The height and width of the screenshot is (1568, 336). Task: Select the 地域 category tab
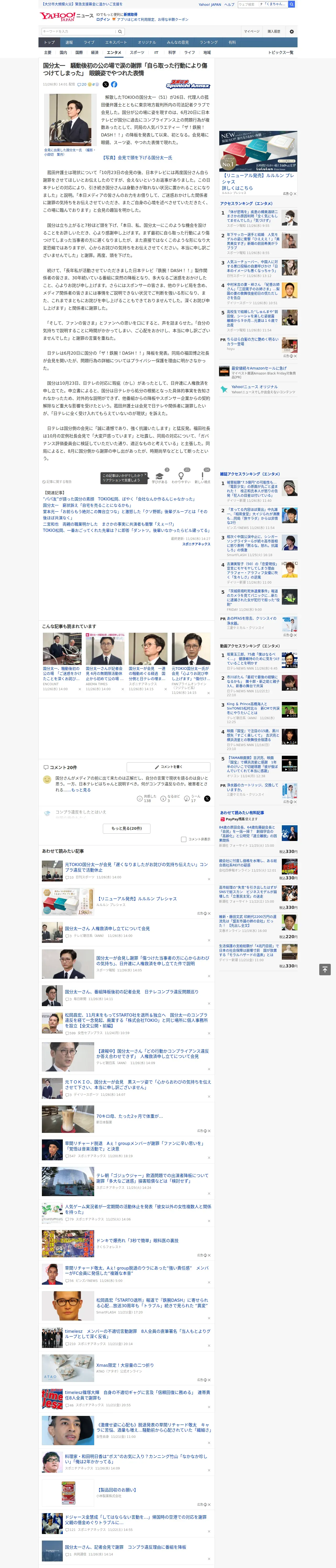pos(207,52)
